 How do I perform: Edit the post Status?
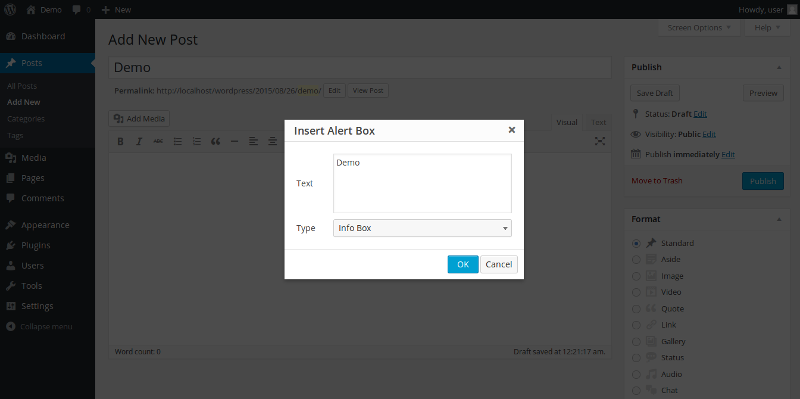[700, 114]
